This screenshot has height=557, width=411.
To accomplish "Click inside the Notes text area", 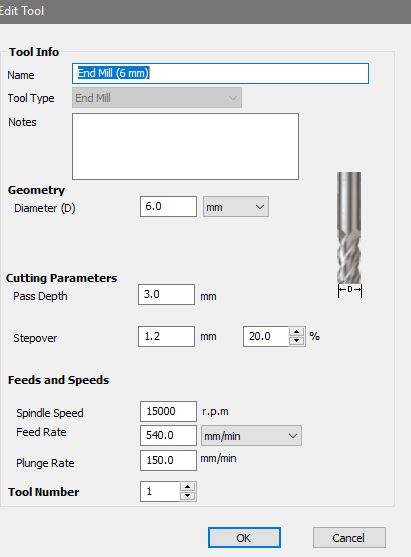I will (x=185, y=146).
